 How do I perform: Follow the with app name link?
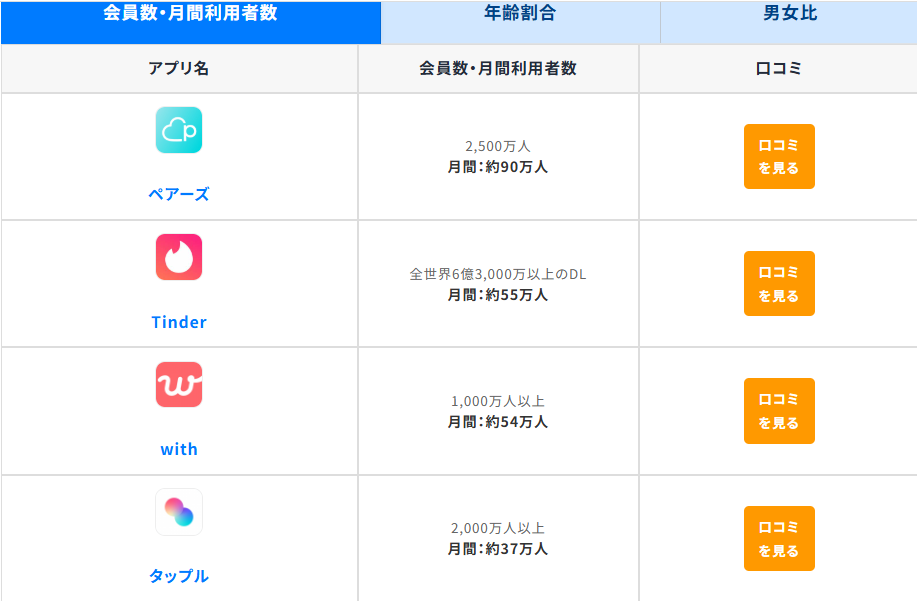179,449
